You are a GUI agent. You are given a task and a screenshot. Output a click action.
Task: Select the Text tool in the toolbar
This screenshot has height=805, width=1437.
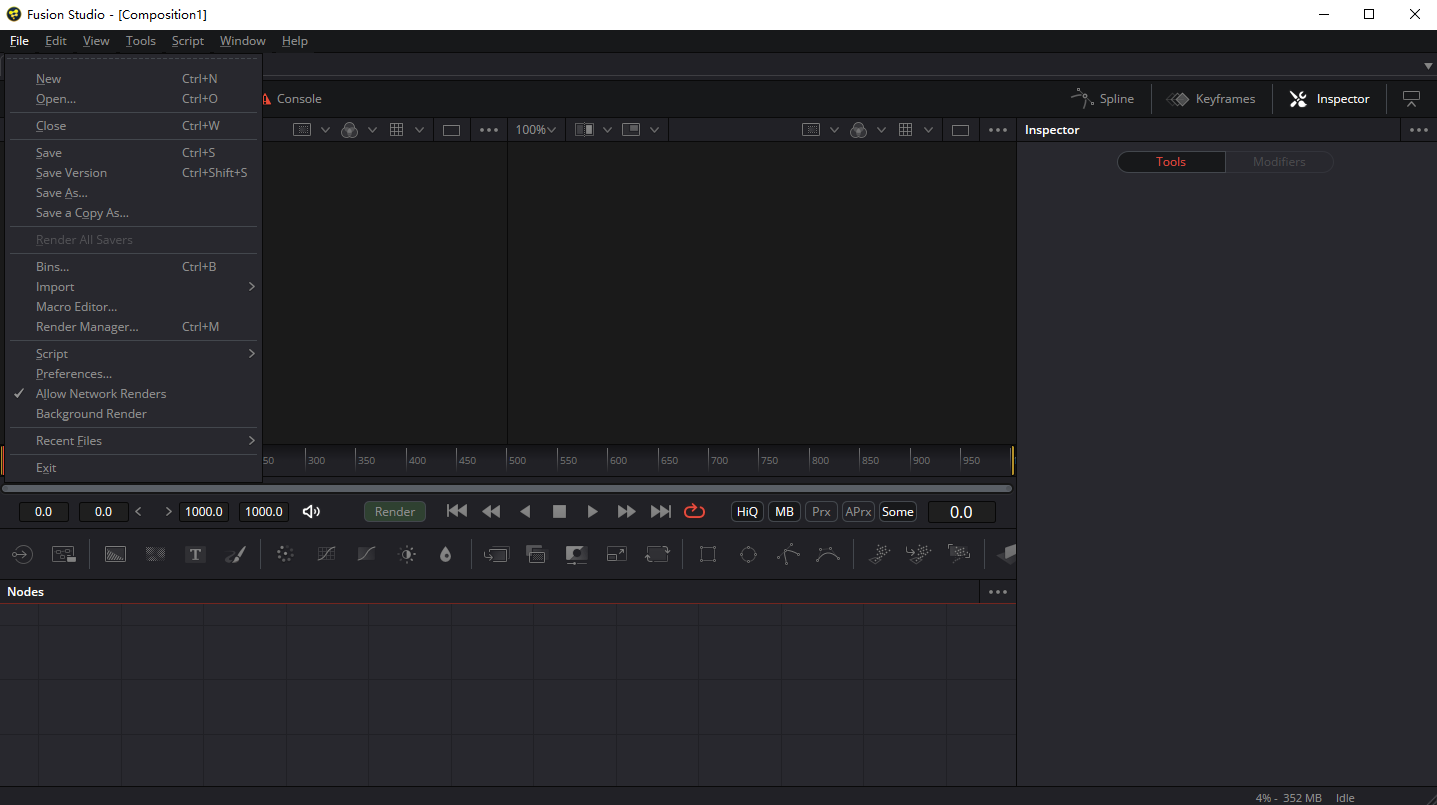195,554
